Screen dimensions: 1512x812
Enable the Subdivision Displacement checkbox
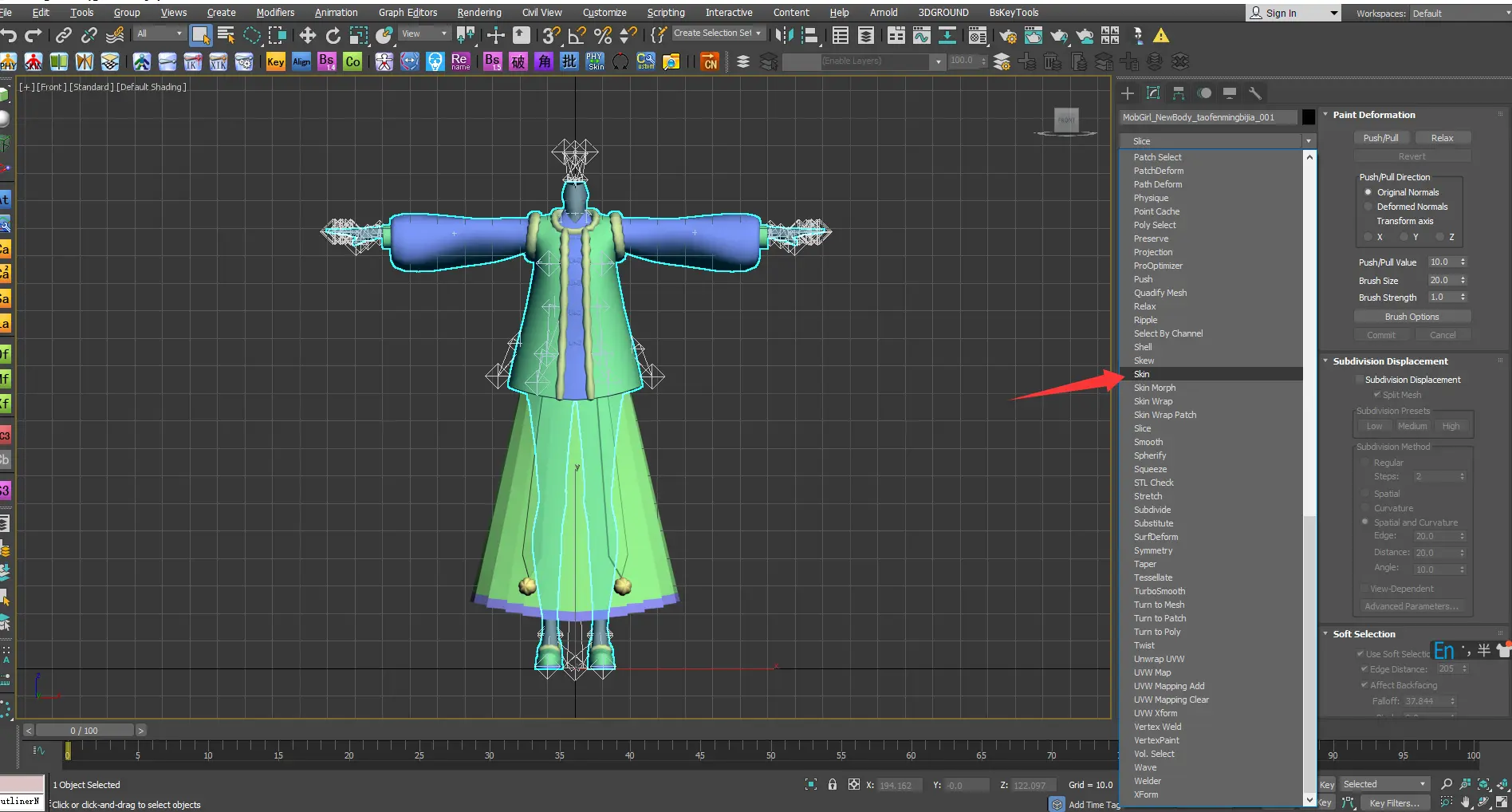pos(1359,380)
